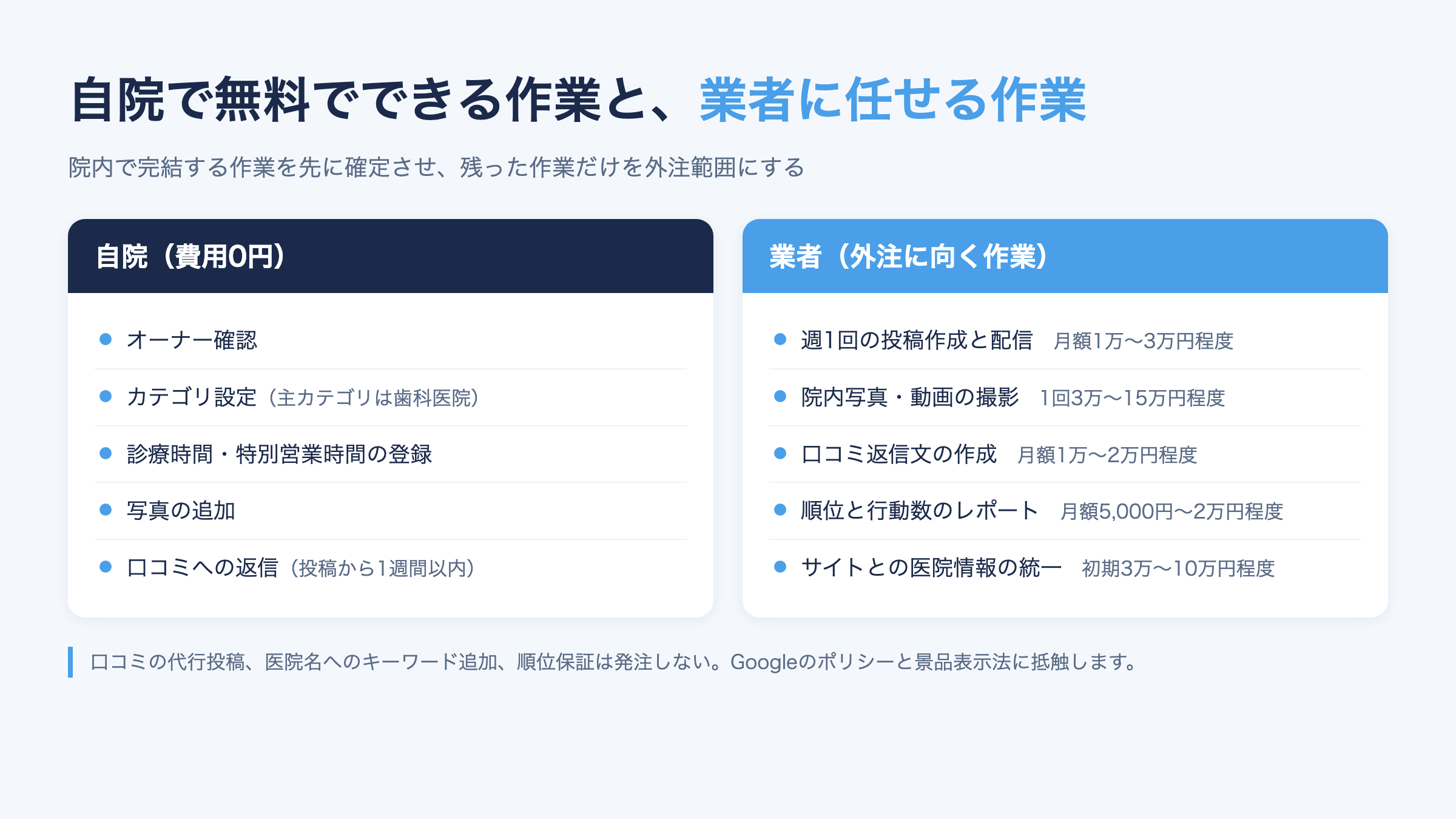Click the price 月額1万〜2万円程度

[x=1108, y=455]
